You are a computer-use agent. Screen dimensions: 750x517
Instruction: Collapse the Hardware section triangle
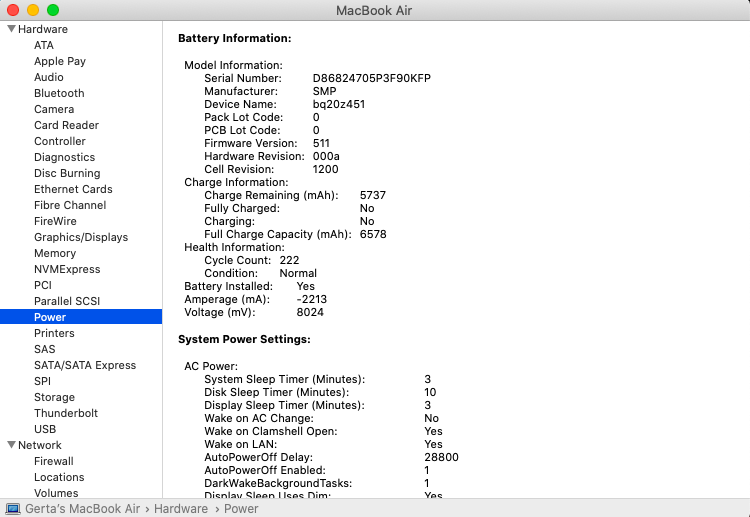click(x=11, y=29)
